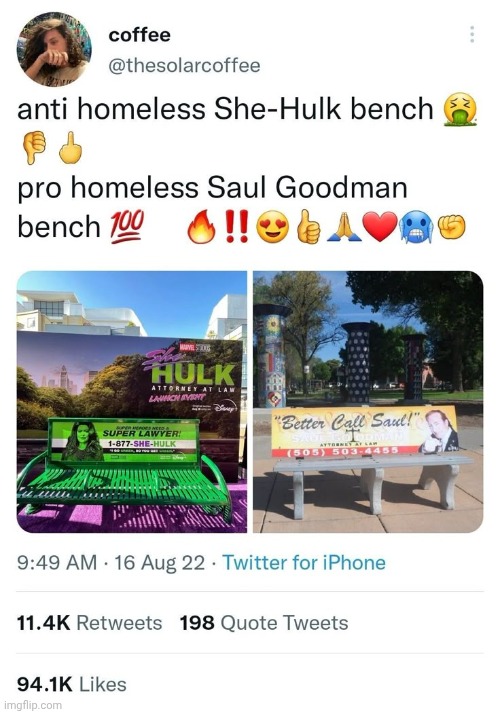
Task: Click the display name coffee
Action: click(x=139, y=35)
